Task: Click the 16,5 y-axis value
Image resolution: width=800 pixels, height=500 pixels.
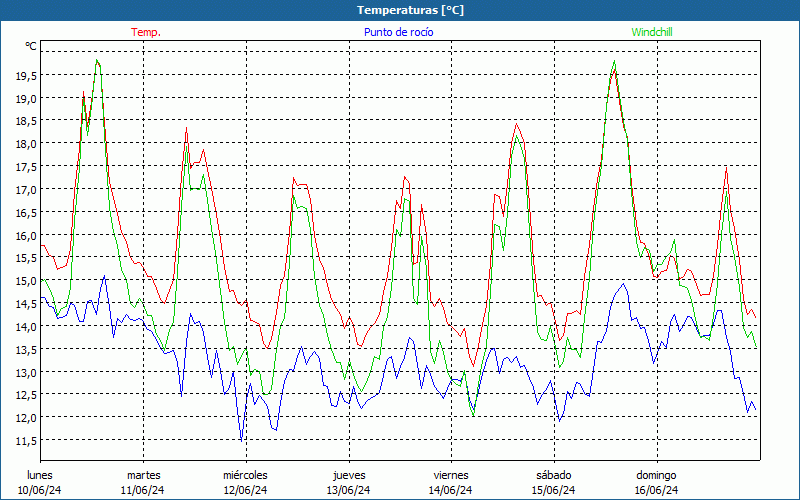Action: click(x=25, y=213)
